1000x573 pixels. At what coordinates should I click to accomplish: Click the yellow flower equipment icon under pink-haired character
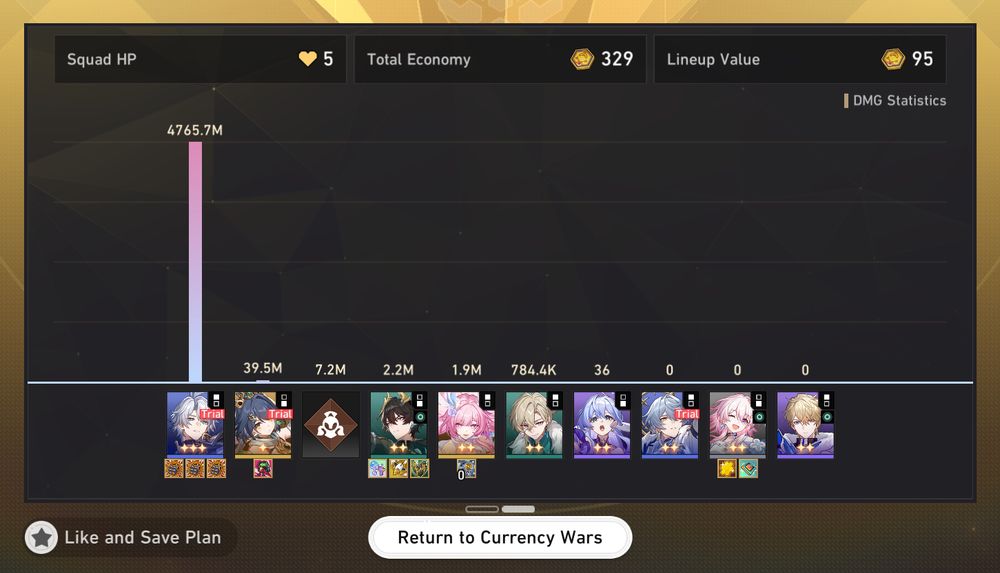(727, 468)
